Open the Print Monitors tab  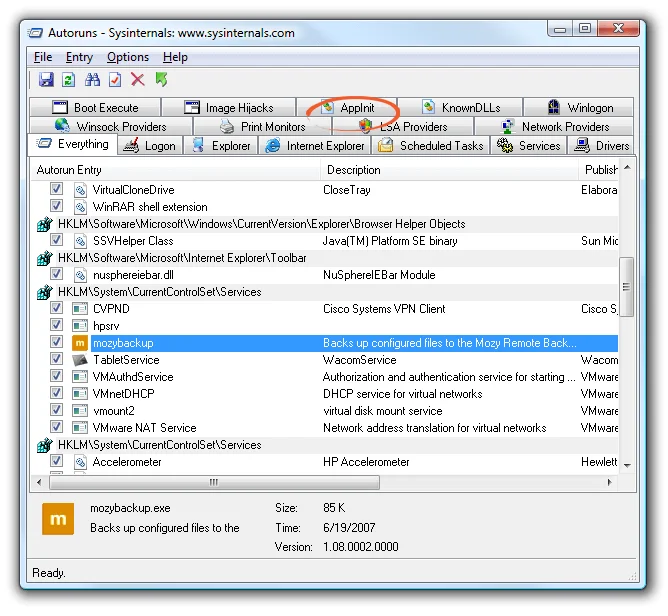[262, 127]
